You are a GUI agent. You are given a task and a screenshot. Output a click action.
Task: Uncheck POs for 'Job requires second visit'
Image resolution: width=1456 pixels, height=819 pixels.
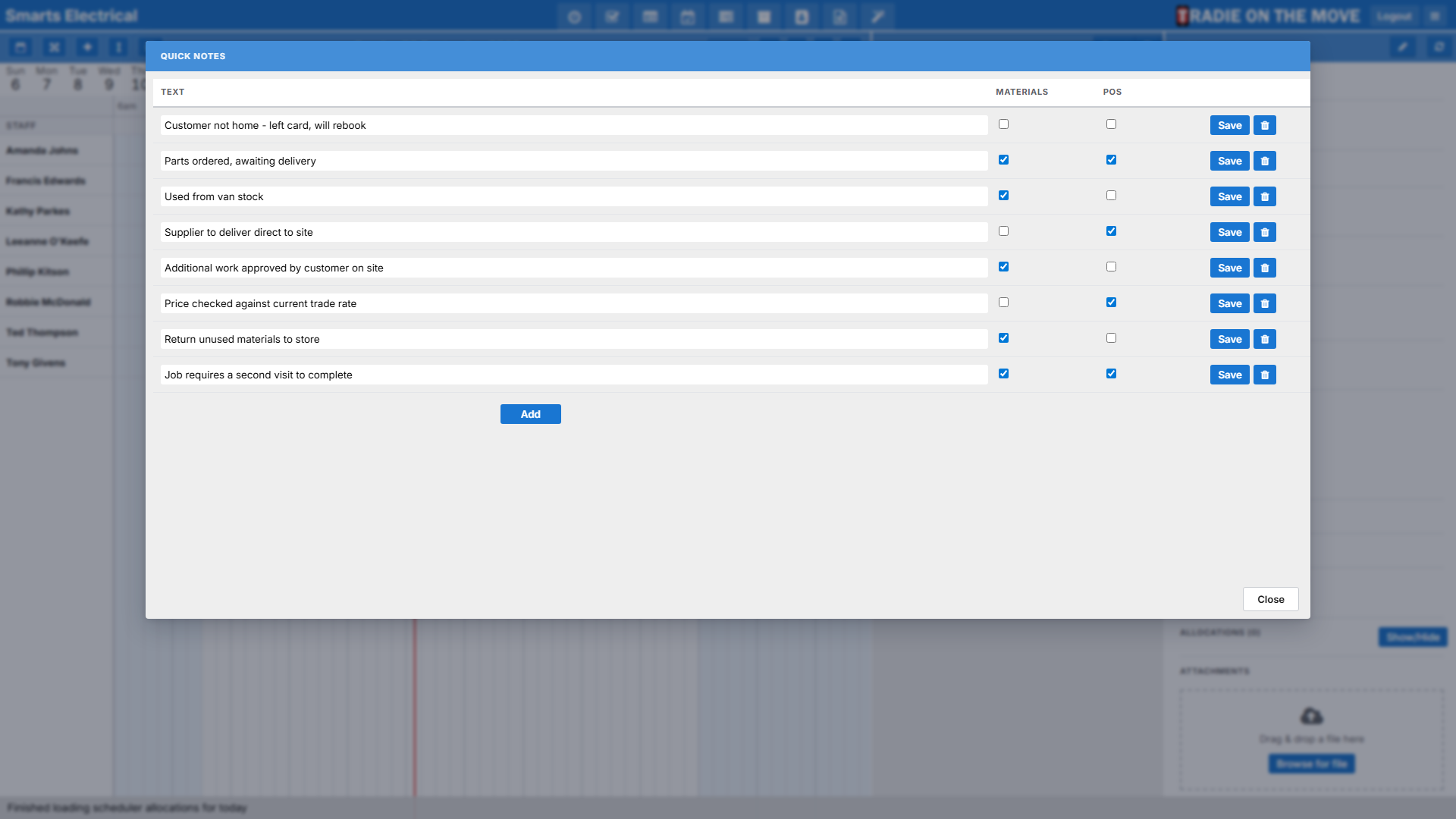(1111, 373)
